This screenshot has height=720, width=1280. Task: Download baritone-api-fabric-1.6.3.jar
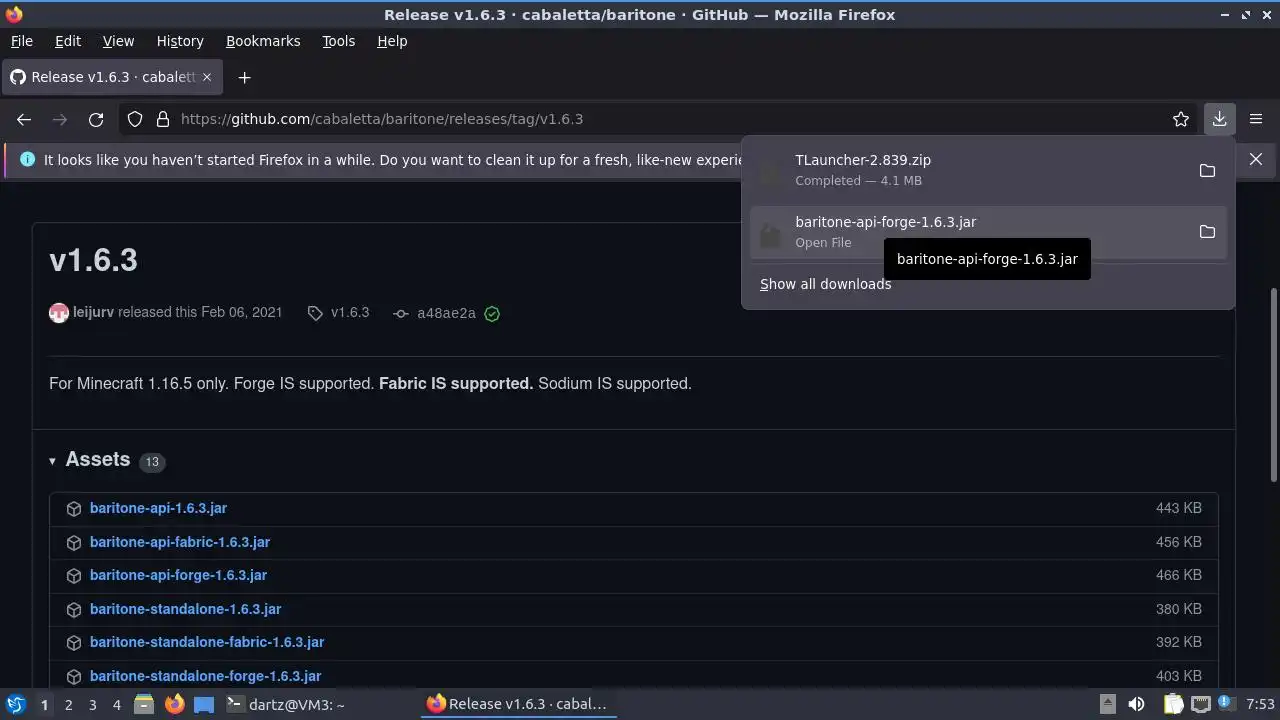(180, 542)
